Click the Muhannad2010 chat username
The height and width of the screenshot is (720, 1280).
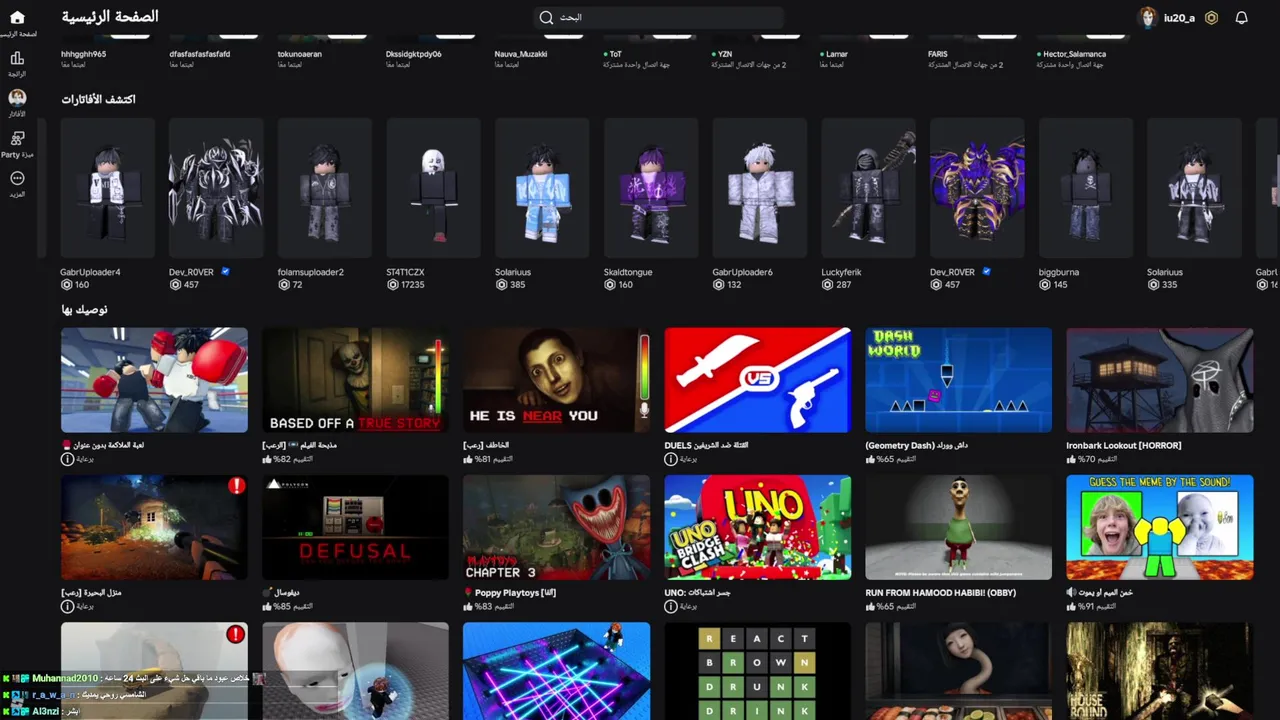tap(65, 679)
